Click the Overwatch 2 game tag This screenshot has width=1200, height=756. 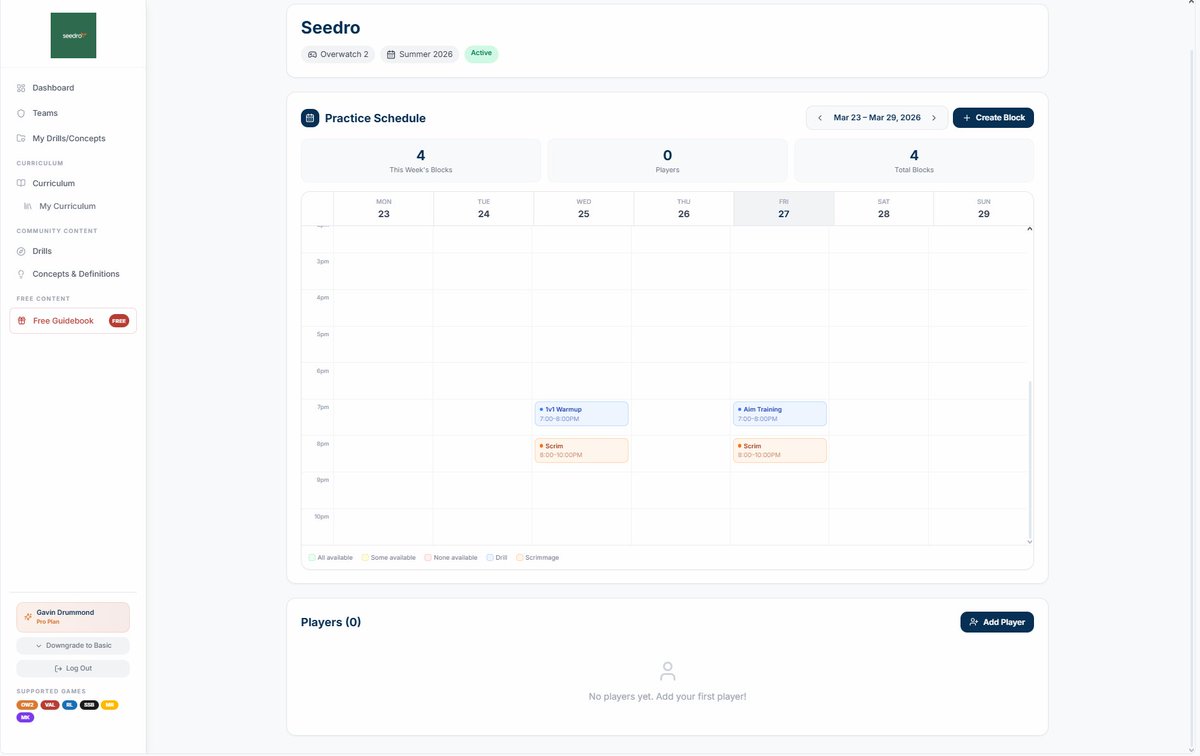338,54
